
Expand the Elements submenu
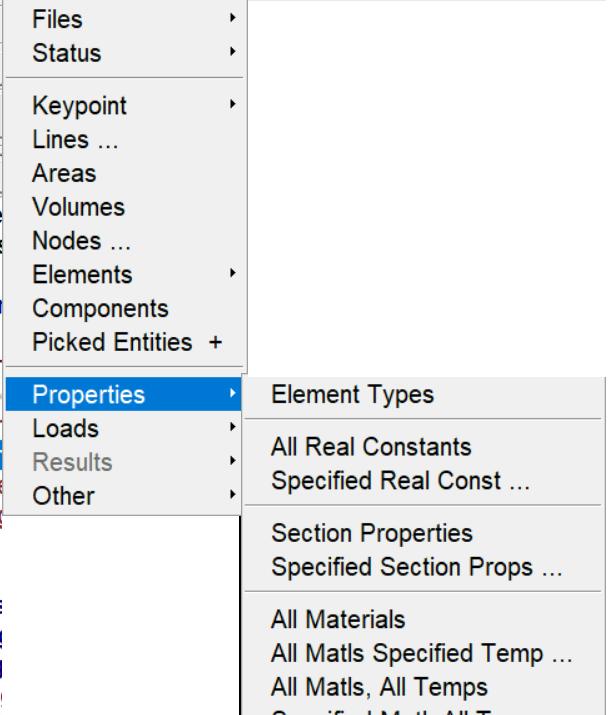pyautogui.click(x=82, y=274)
